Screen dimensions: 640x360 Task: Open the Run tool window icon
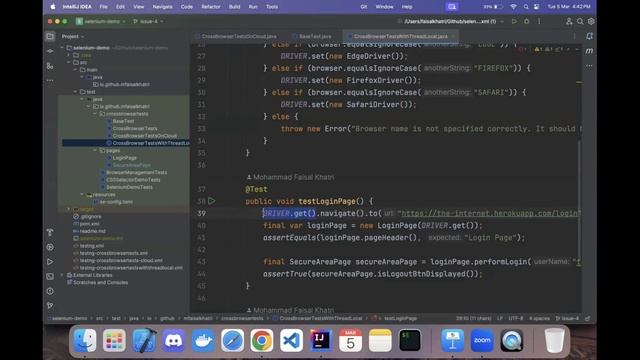click(x=50, y=262)
